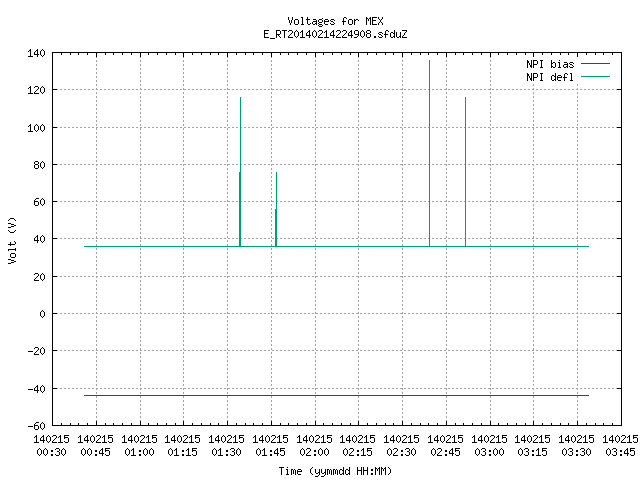The image size is (640, 480).
Task: Click the chart title 'Voltages for MEX'
Action: pos(335,21)
